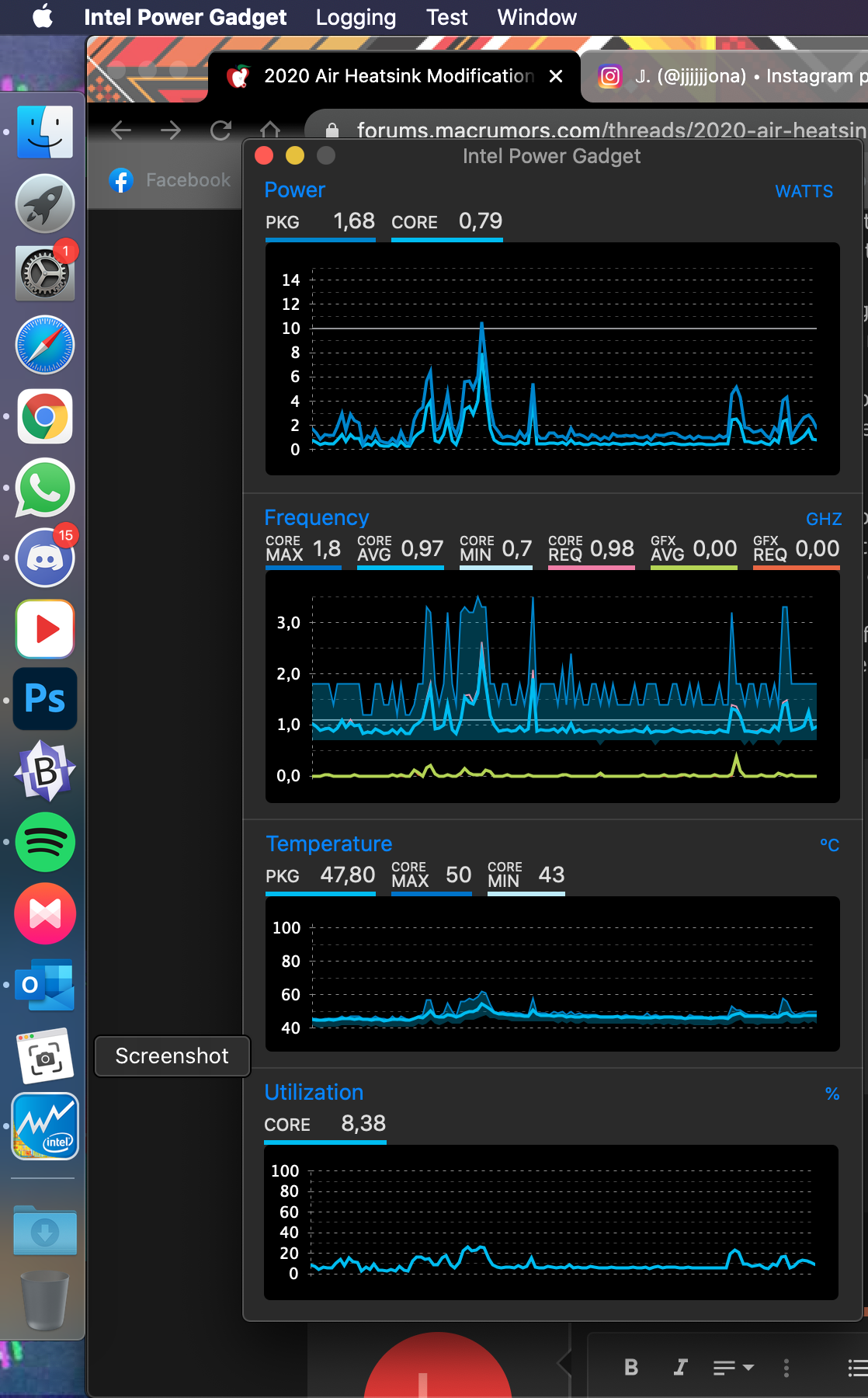Click CORE utilization value 8,38

click(363, 1124)
